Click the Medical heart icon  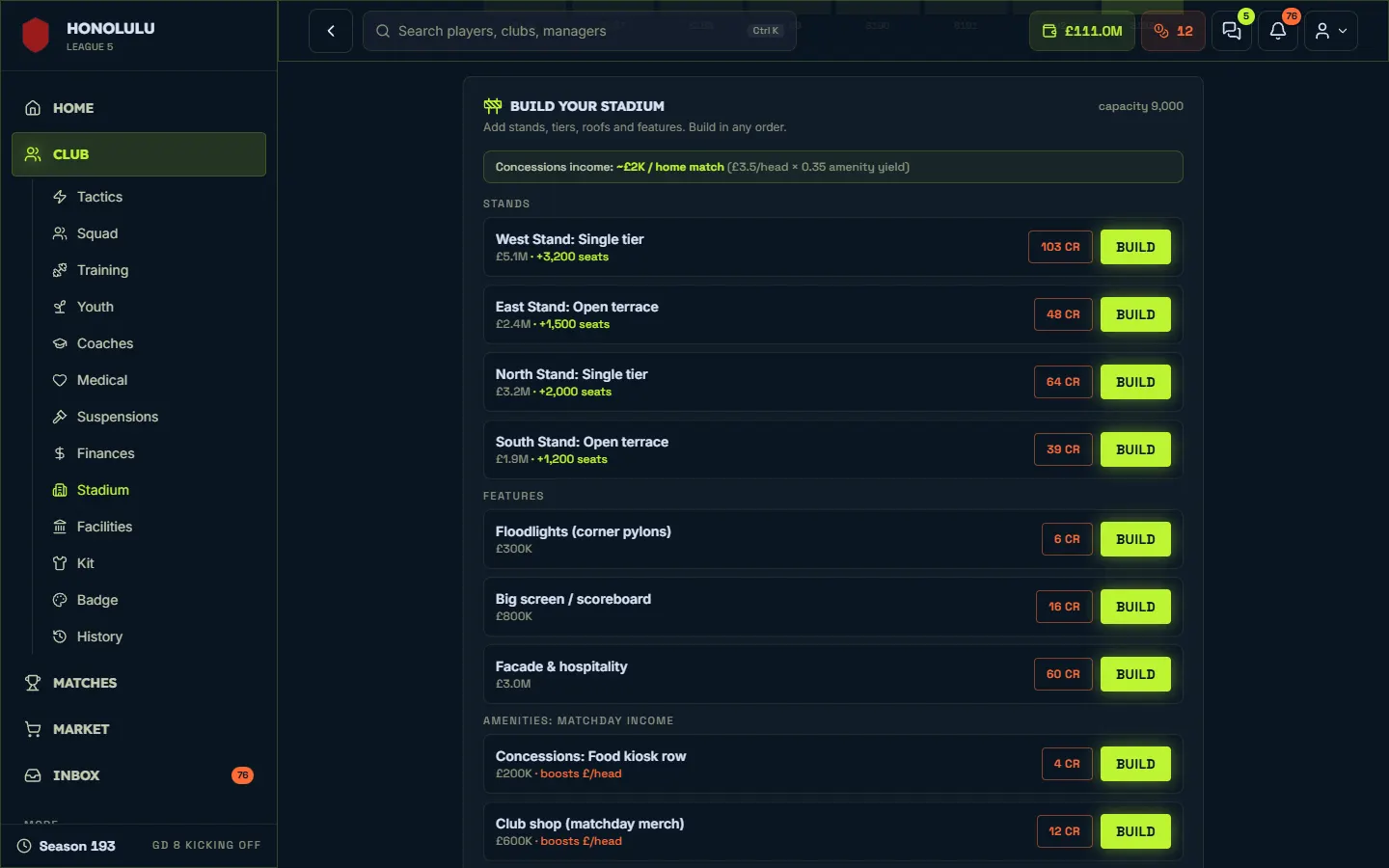(x=60, y=380)
